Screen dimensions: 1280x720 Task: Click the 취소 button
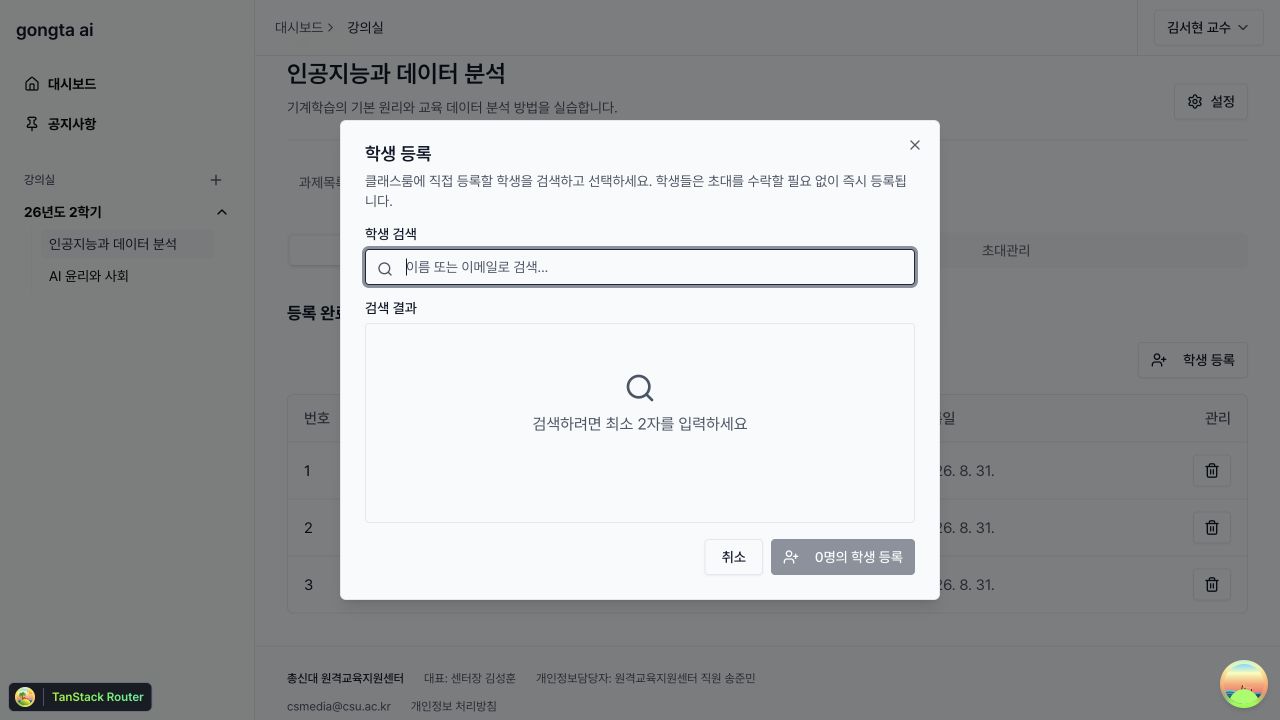coord(734,557)
